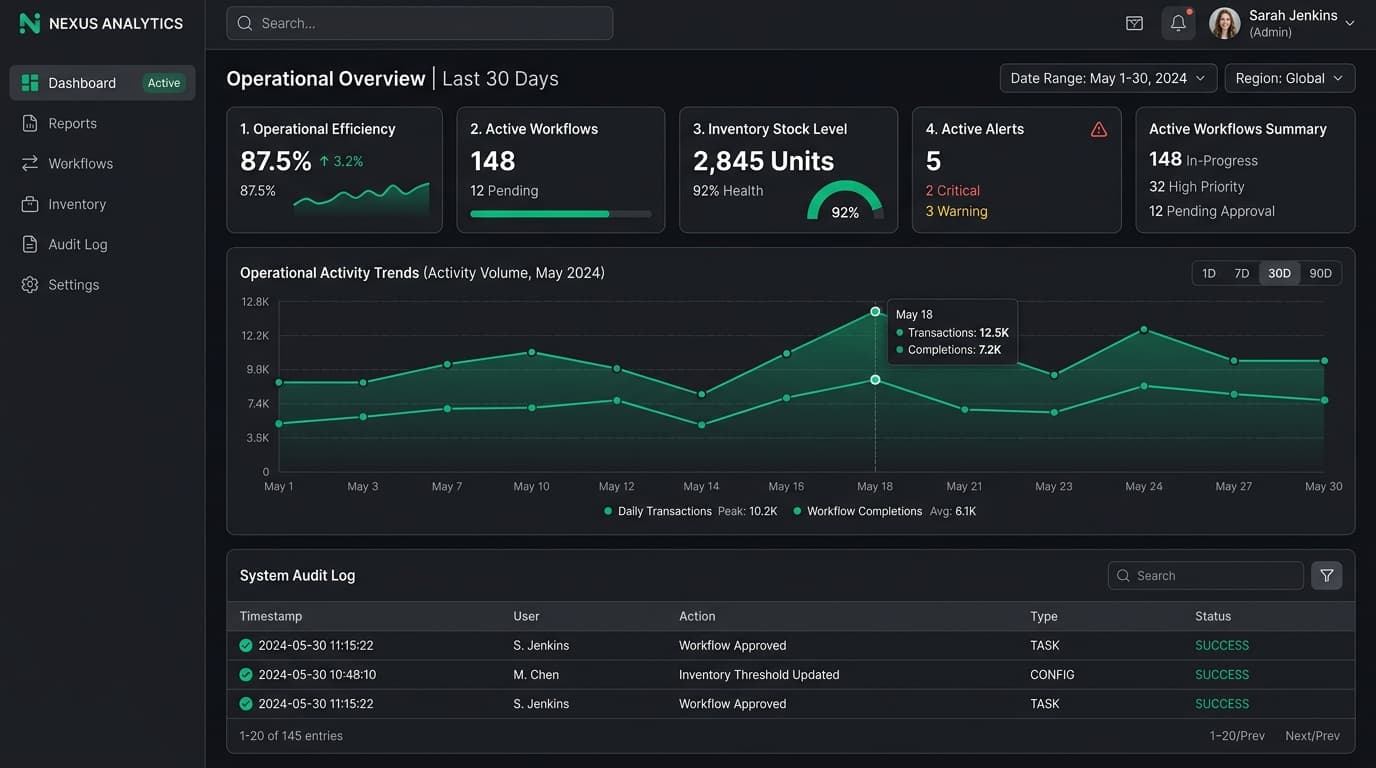Expand the Sarah Jenkins account menu chevron
1376x768 pixels.
coord(1350,23)
